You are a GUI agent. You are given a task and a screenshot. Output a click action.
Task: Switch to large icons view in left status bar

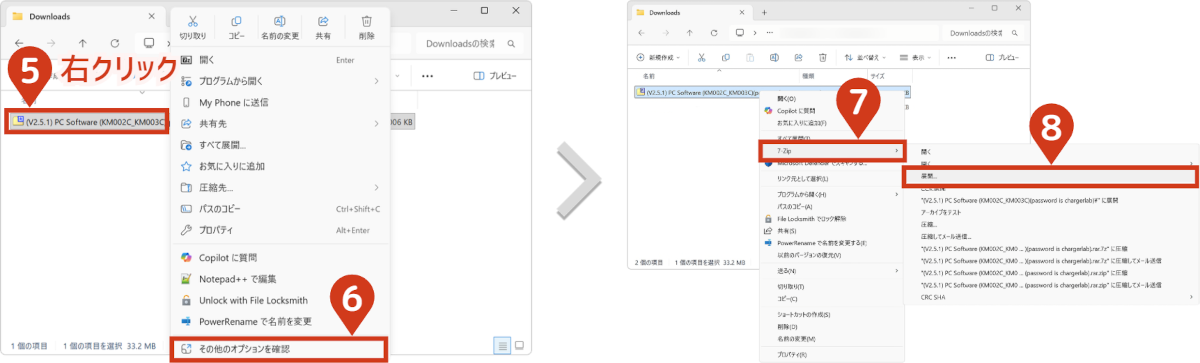[520, 345]
